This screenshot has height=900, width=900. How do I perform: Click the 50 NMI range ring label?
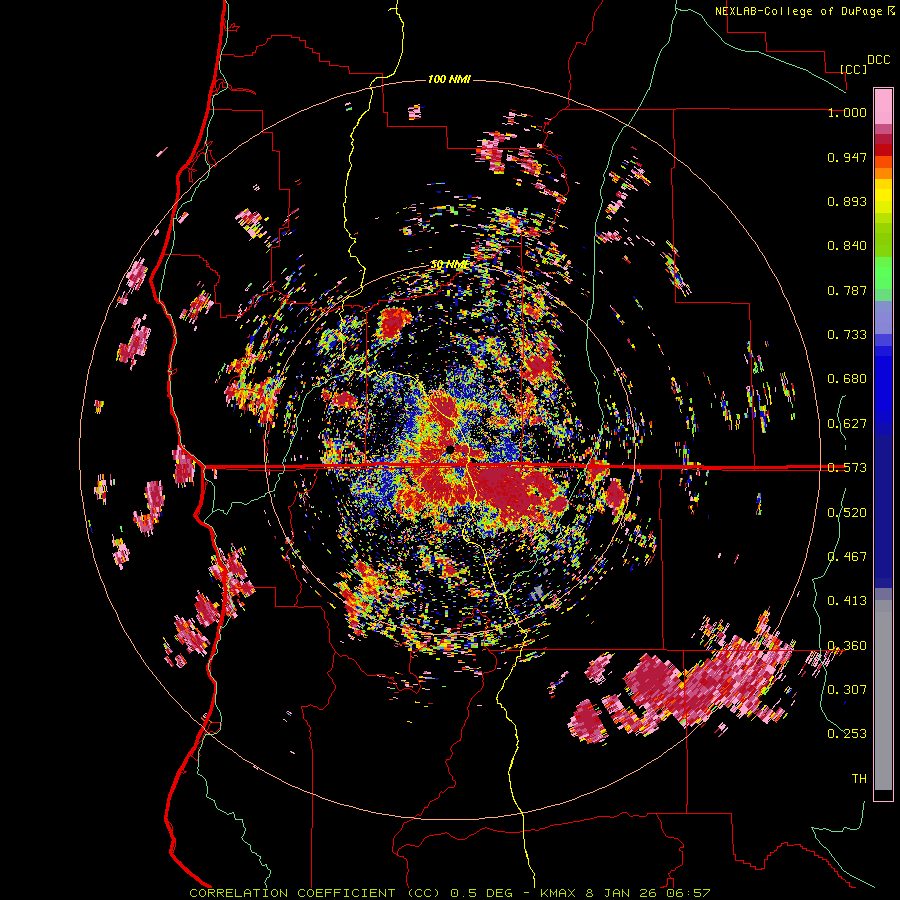[449, 265]
